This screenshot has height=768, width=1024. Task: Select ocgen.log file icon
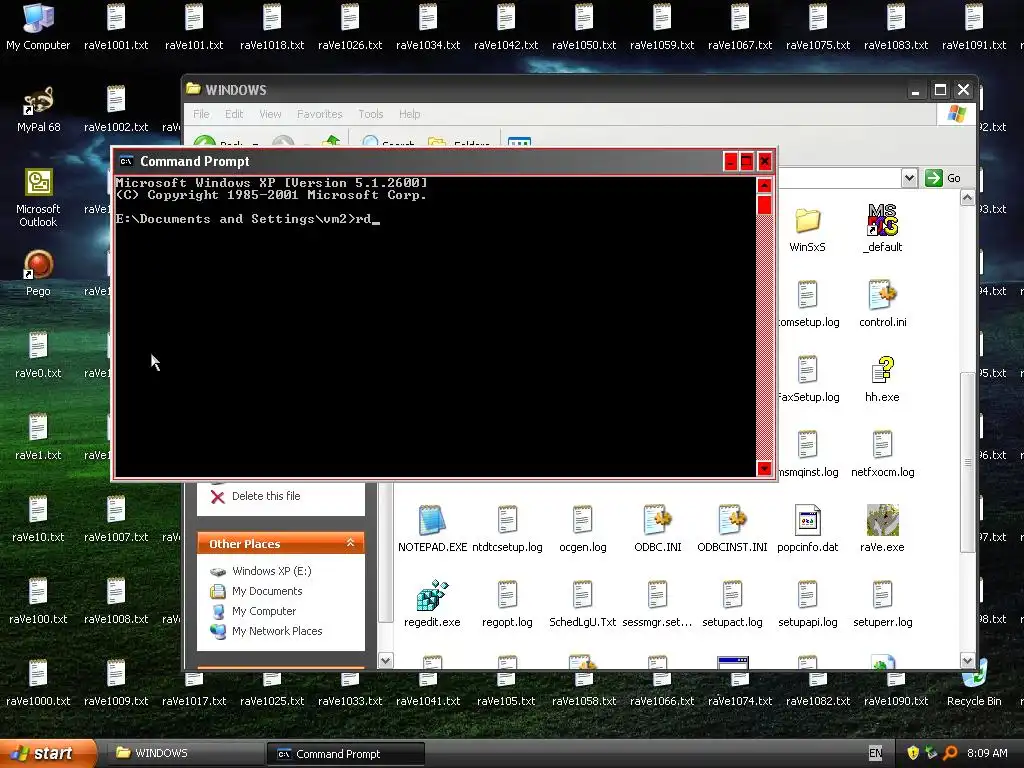pyautogui.click(x=583, y=529)
